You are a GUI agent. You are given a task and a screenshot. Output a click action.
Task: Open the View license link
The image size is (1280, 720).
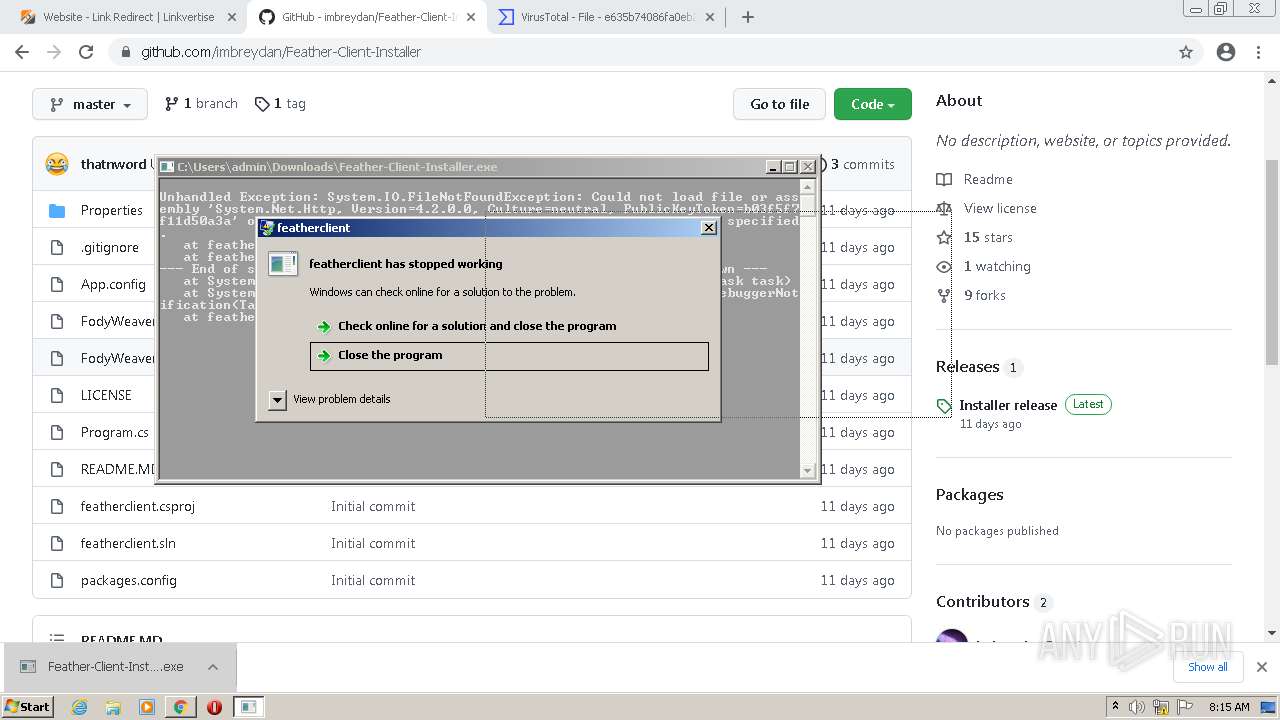(x=1000, y=208)
